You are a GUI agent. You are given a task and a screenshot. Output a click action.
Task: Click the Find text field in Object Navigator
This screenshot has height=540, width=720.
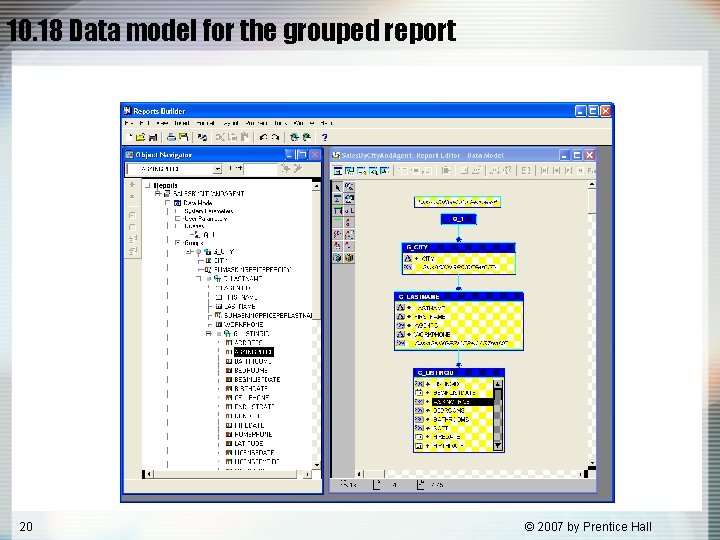coord(260,169)
